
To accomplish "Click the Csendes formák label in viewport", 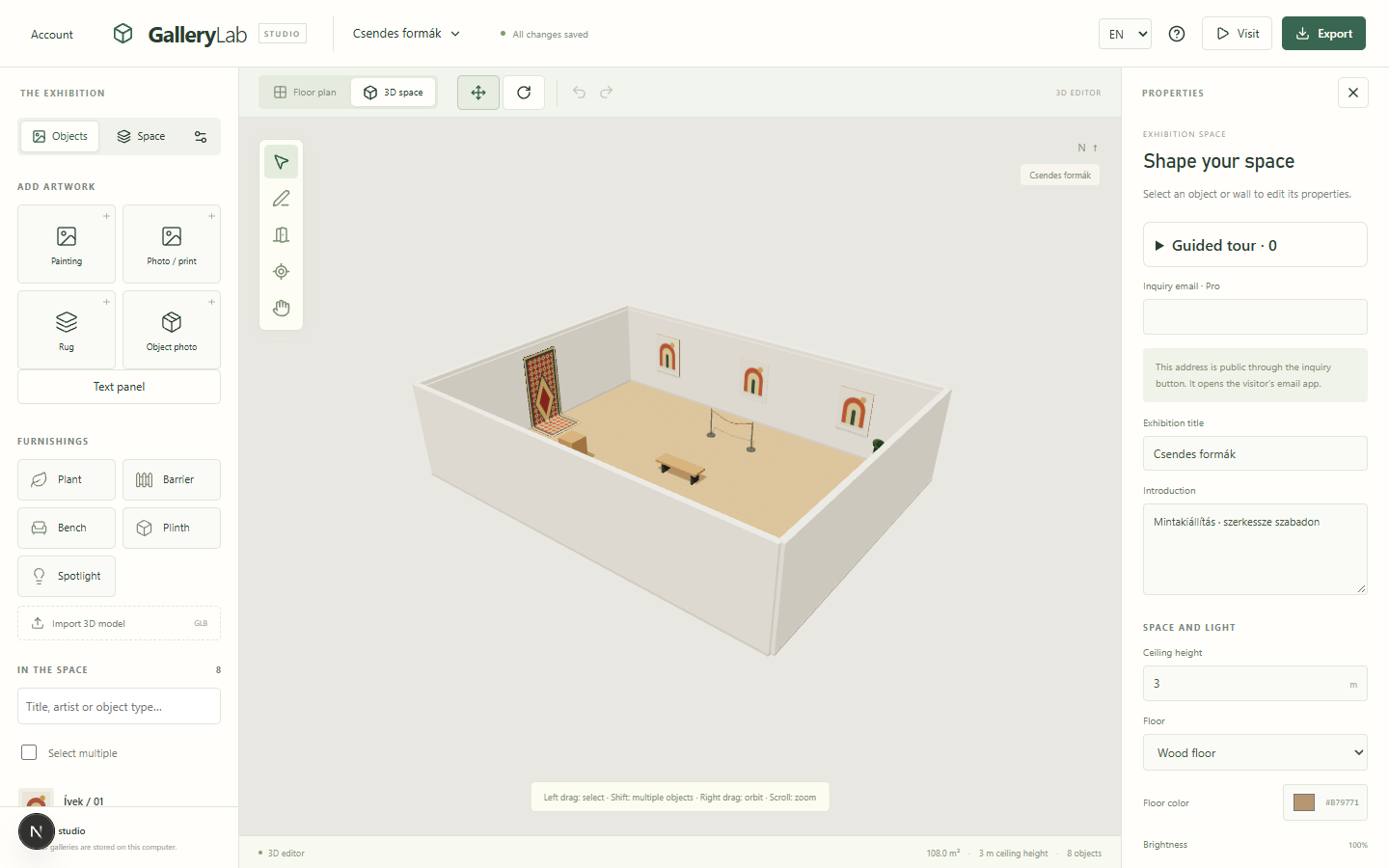I will pos(1060,176).
